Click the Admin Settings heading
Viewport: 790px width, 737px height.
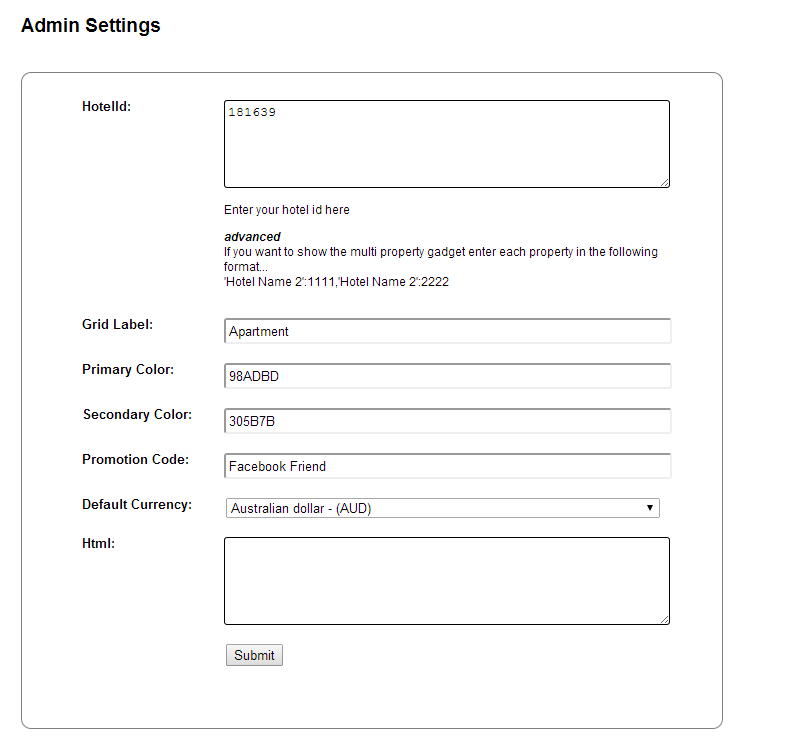point(90,25)
